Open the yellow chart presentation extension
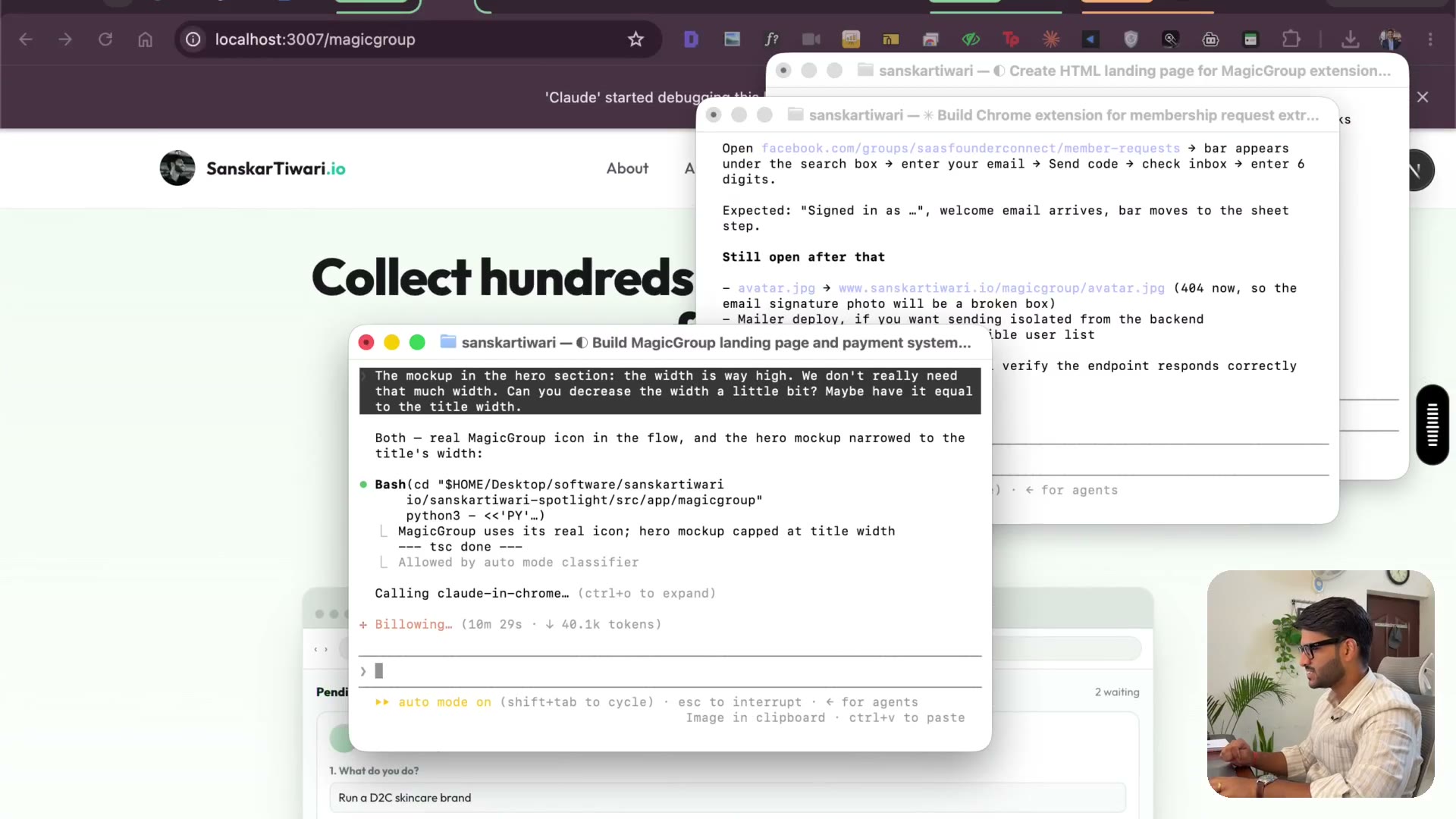The image size is (1456, 819). pyautogui.click(x=851, y=39)
